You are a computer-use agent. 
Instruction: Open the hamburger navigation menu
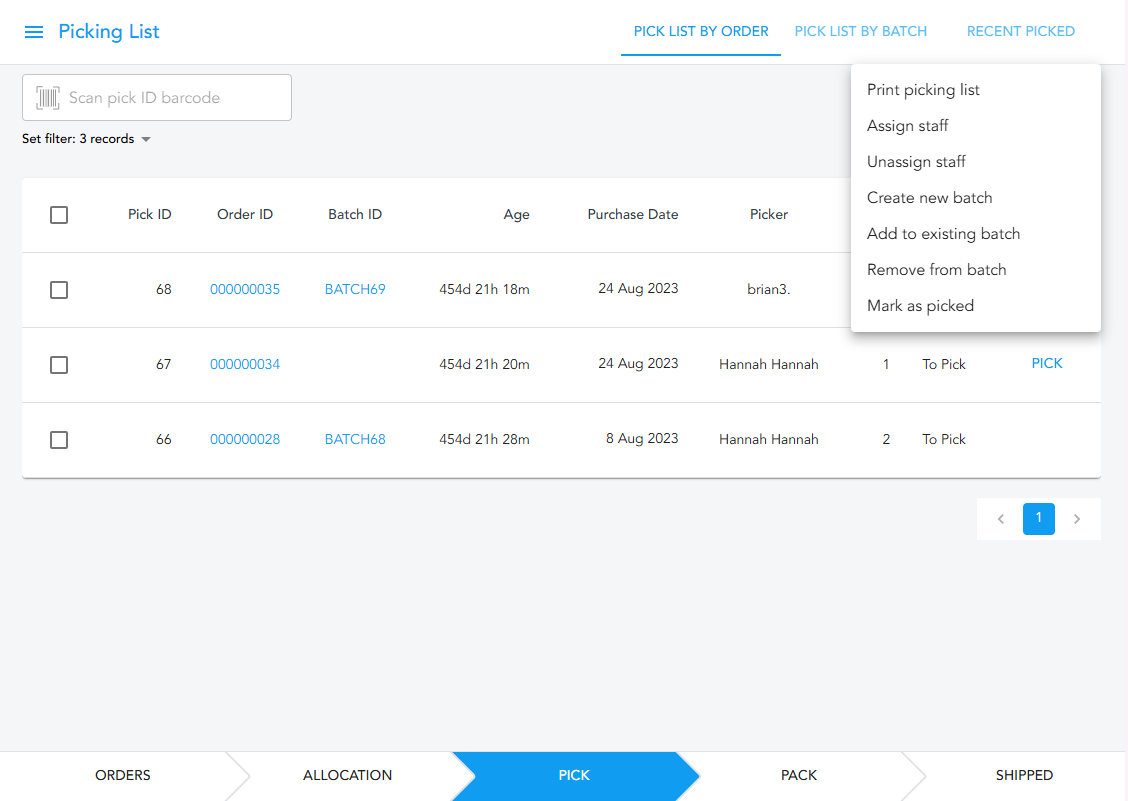tap(34, 32)
